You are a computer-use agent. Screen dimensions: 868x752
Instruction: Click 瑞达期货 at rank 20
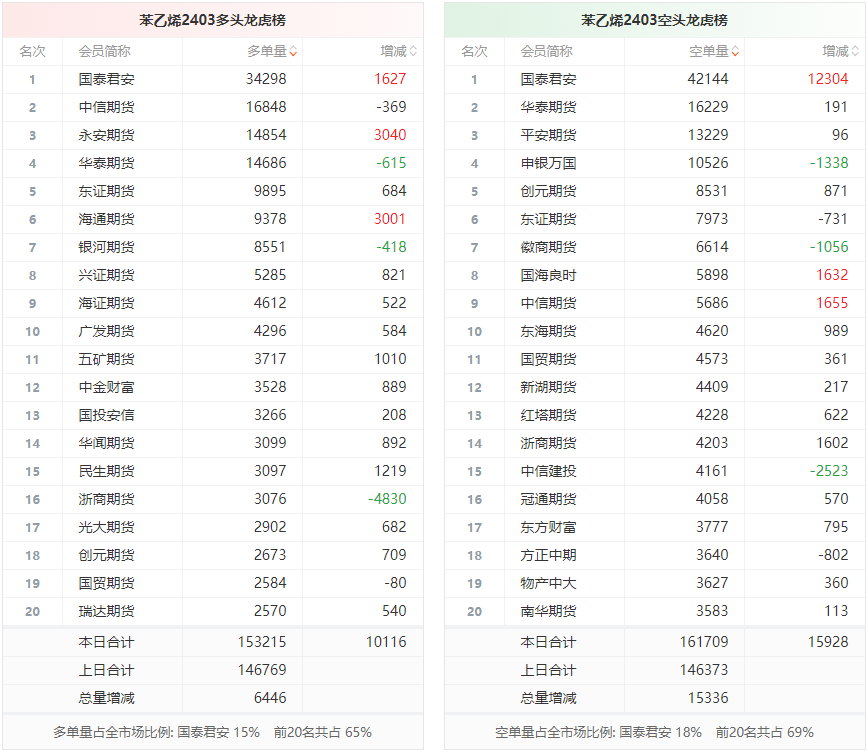(x=106, y=611)
